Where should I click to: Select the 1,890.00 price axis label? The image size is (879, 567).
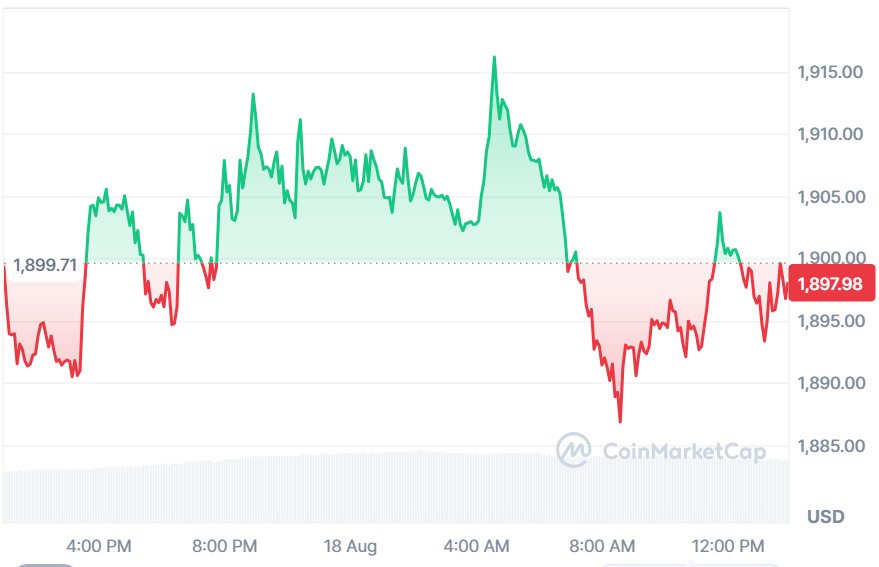tap(831, 383)
